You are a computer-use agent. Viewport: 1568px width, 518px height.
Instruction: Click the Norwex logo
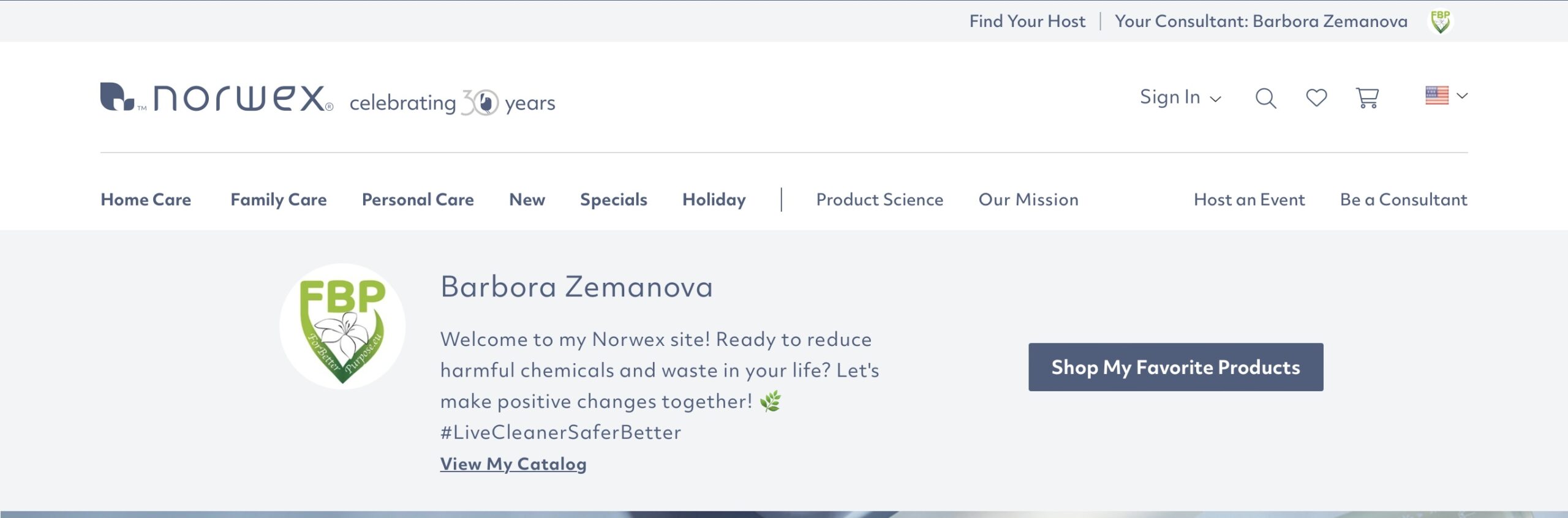[x=217, y=98]
